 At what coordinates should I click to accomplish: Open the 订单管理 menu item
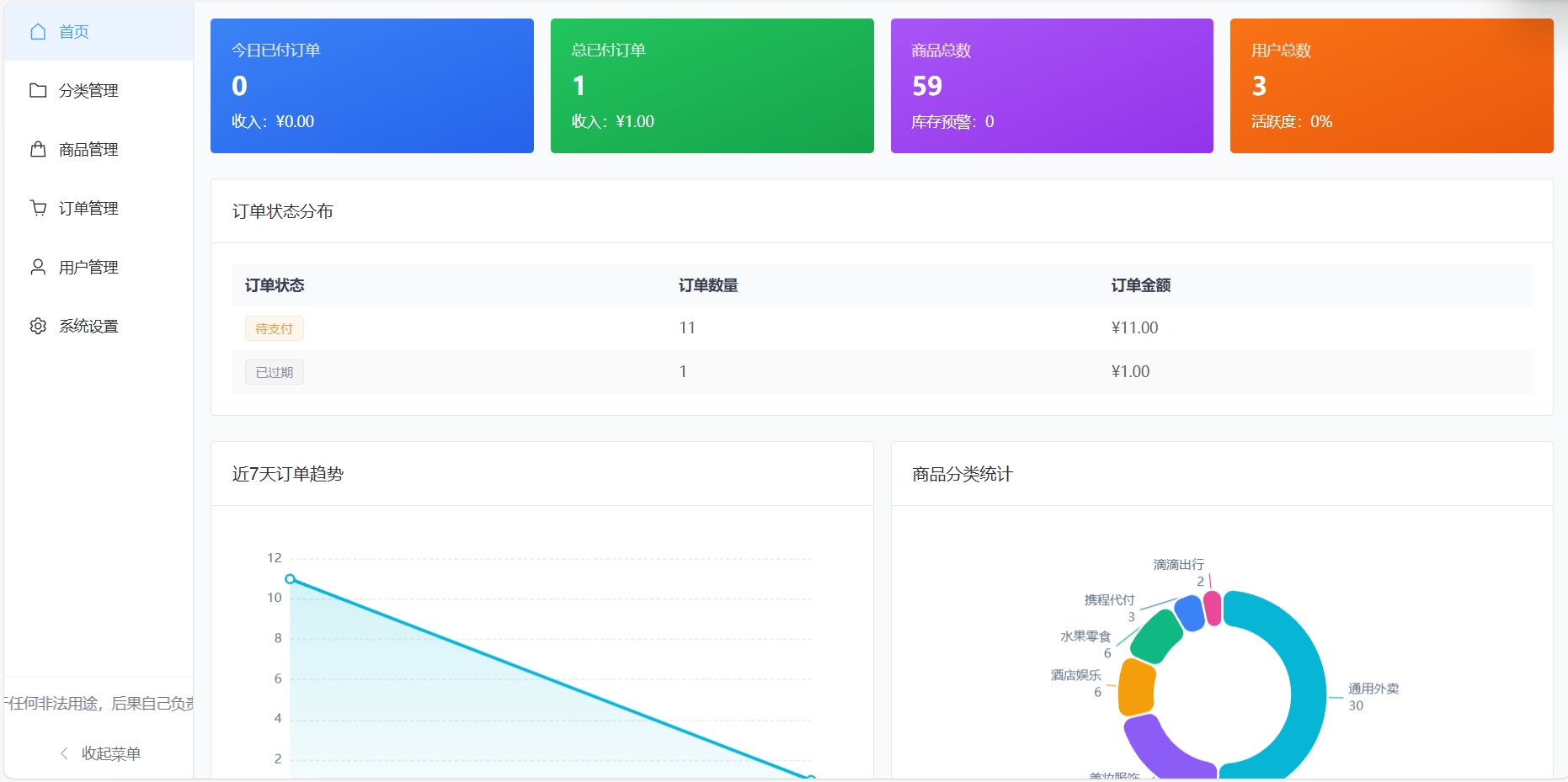(x=88, y=208)
